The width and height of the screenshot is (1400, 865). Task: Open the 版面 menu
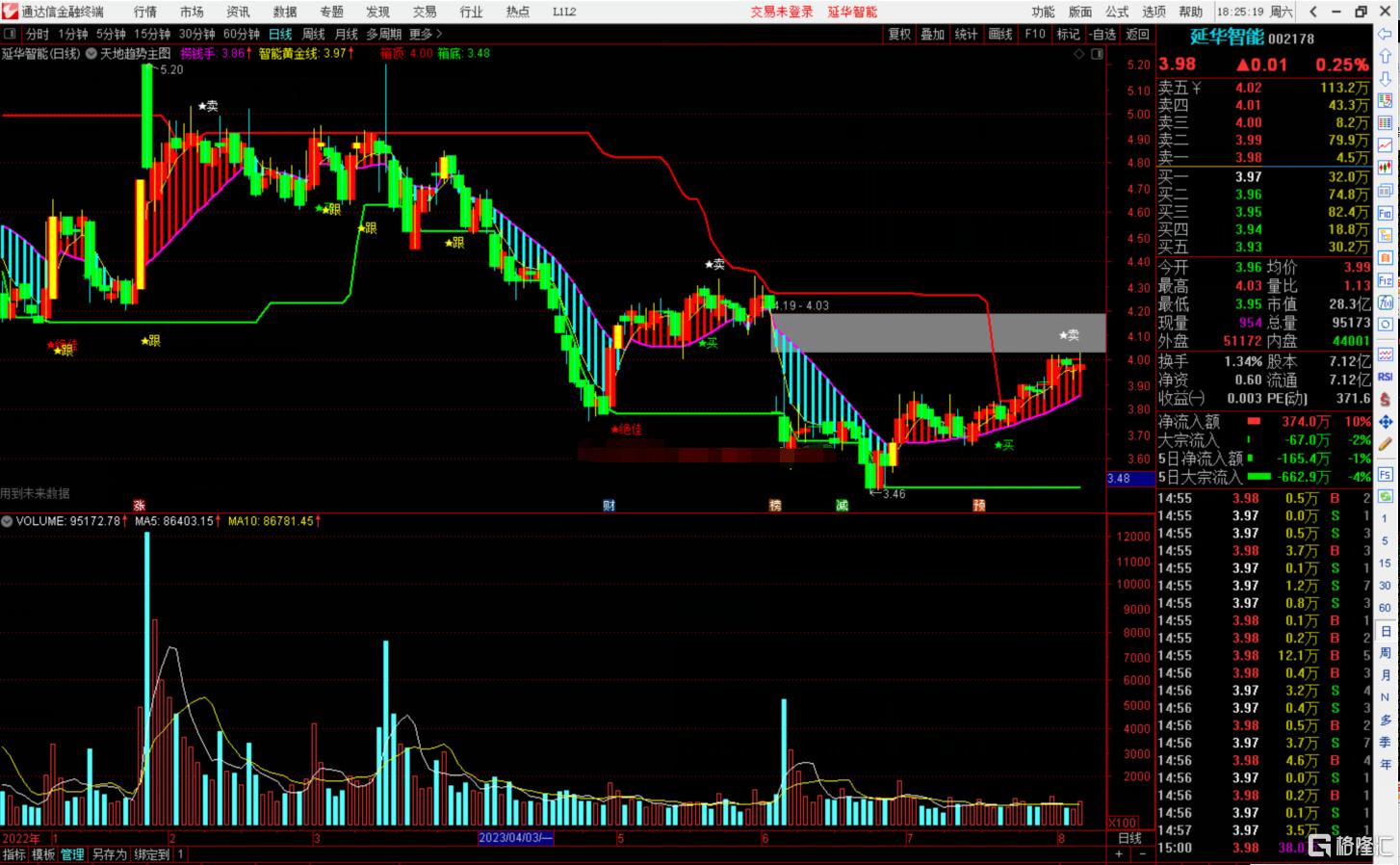point(1080,12)
